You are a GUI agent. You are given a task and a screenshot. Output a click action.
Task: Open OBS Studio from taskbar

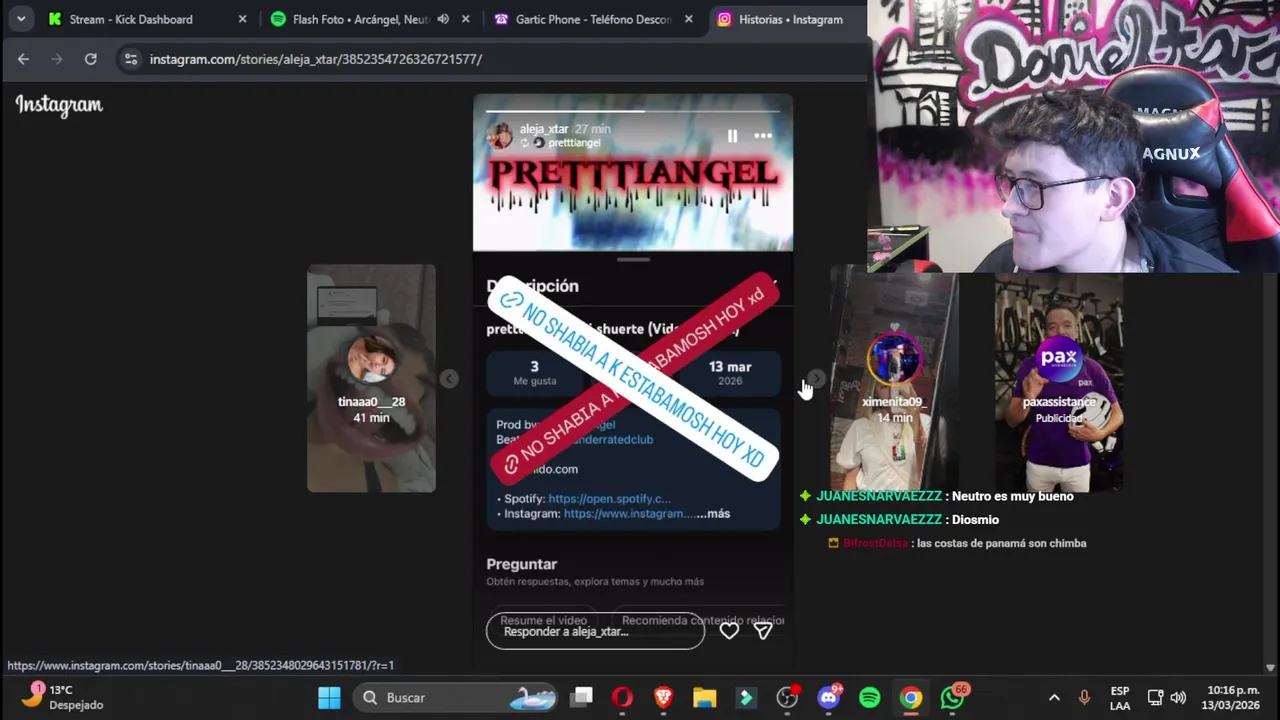[788, 697]
